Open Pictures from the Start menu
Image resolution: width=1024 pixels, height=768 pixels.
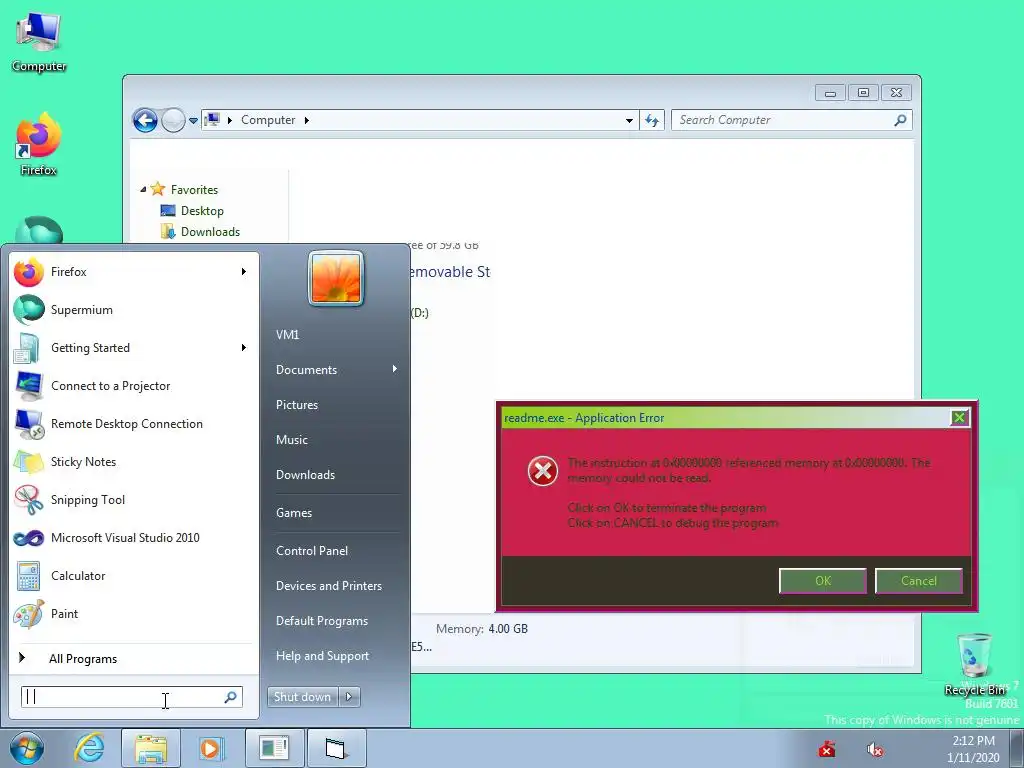tap(297, 405)
